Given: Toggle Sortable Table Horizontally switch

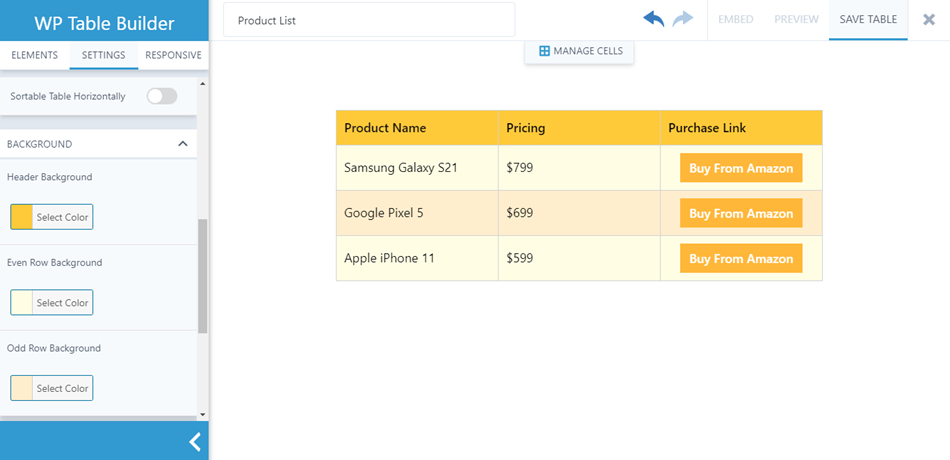Looking at the screenshot, I should coord(161,96).
